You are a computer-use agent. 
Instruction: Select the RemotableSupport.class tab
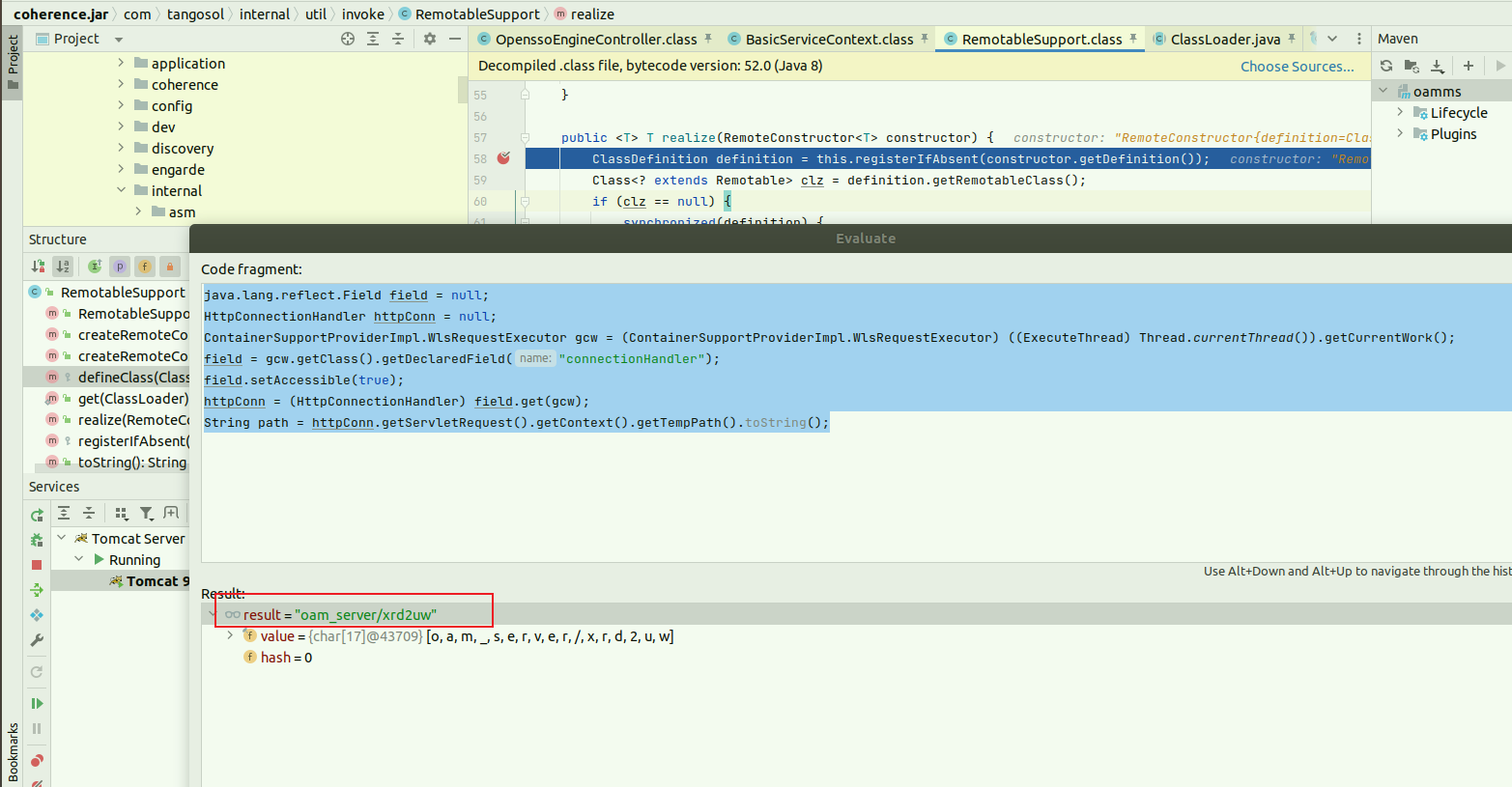(x=1041, y=40)
